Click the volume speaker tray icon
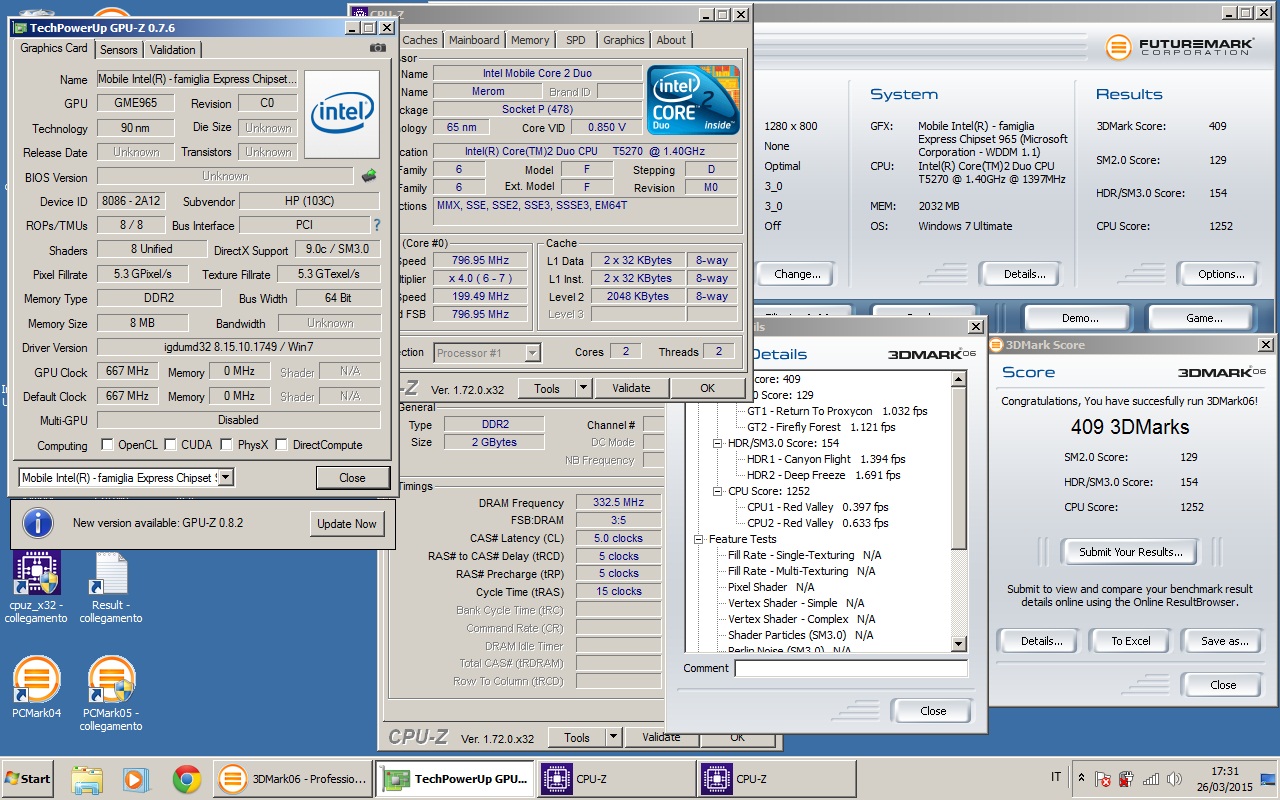Image resolution: width=1280 pixels, height=800 pixels. (x=1173, y=779)
